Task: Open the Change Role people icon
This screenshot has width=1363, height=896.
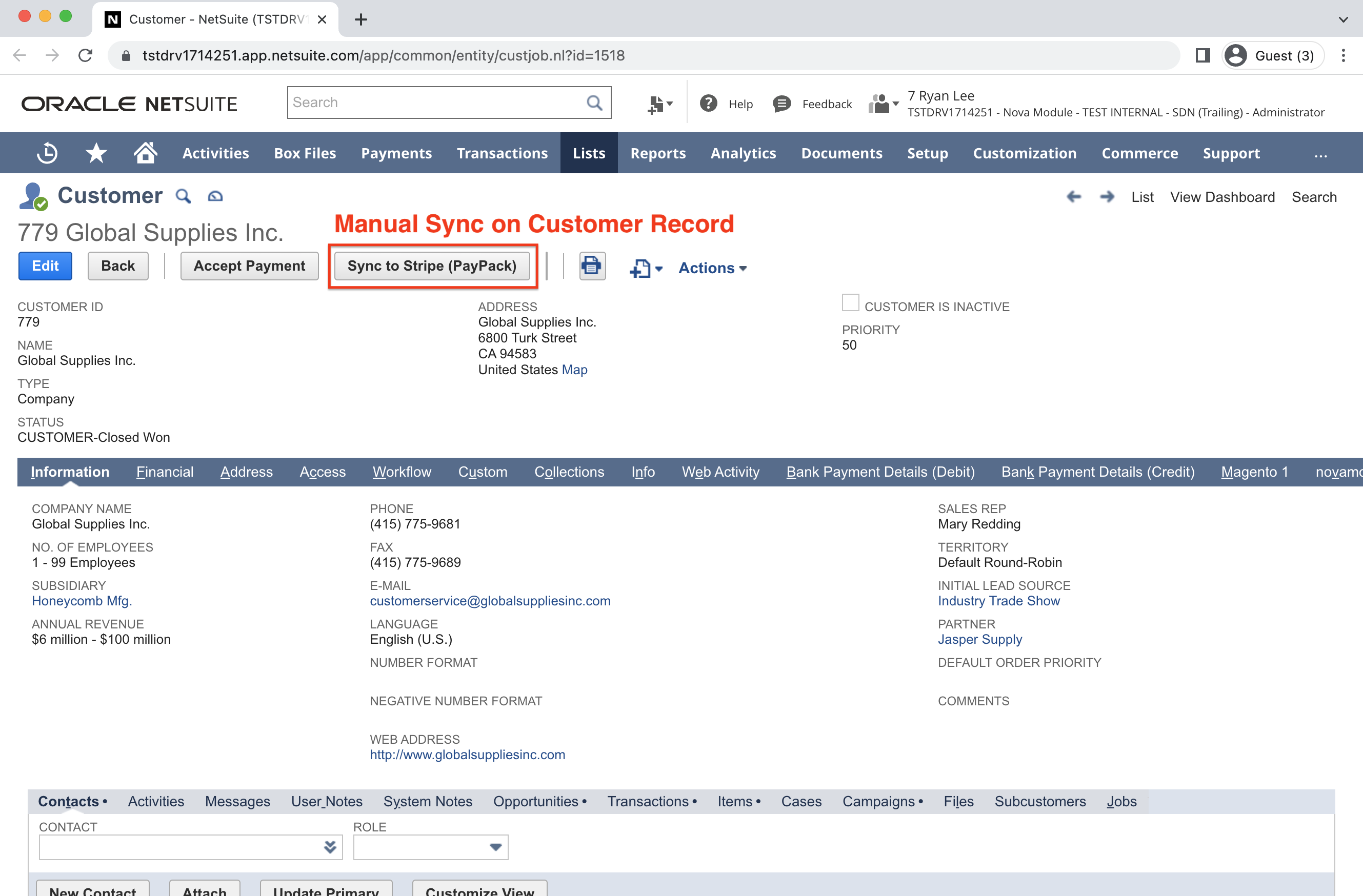Action: coord(883,104)
